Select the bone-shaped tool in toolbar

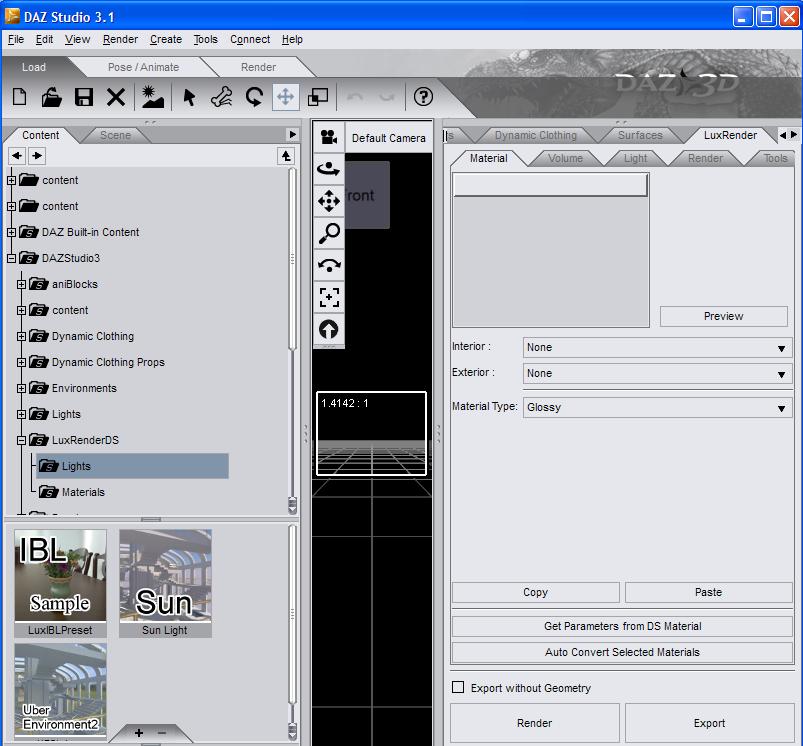tap(221, 97)
